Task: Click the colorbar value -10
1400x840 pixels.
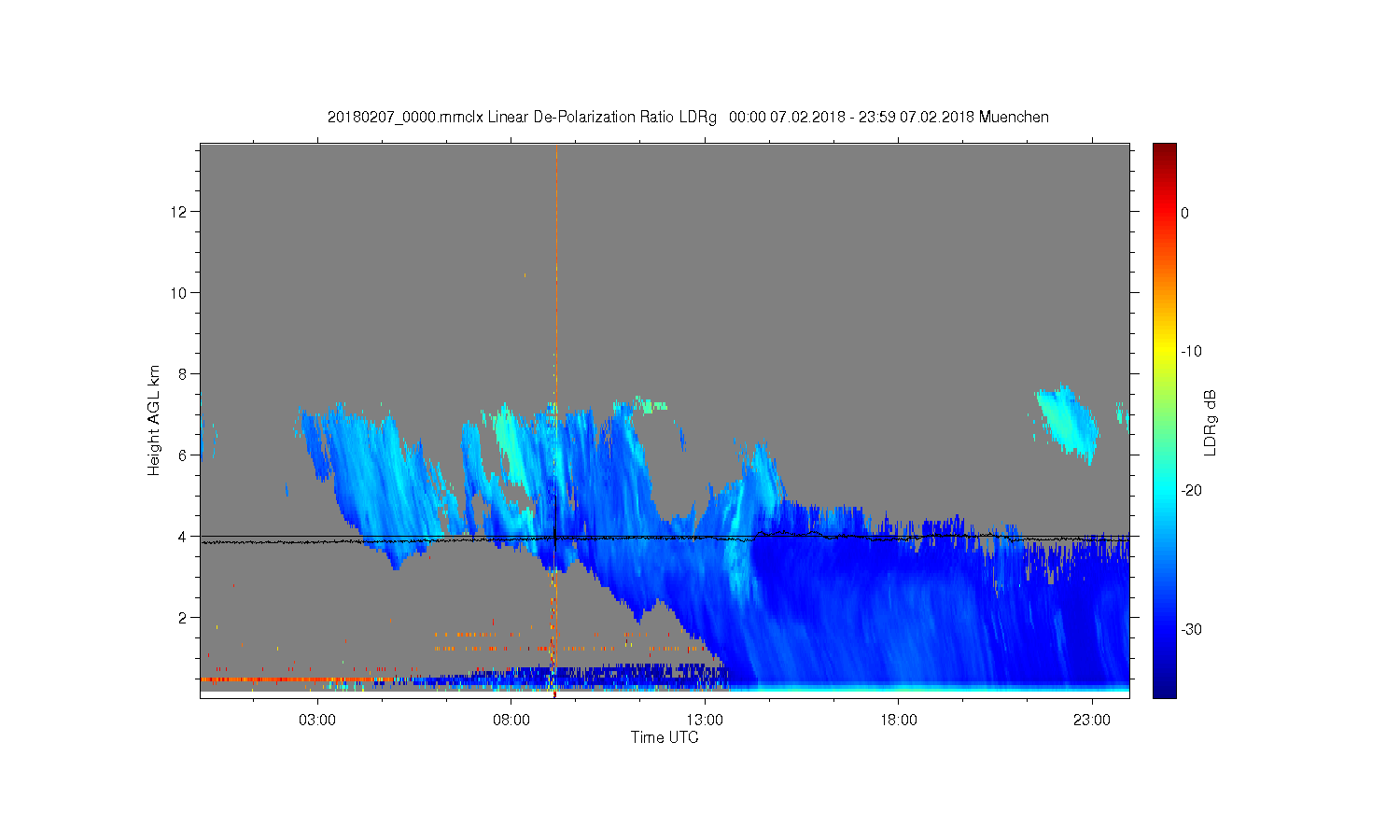Action: (1191, 352)
